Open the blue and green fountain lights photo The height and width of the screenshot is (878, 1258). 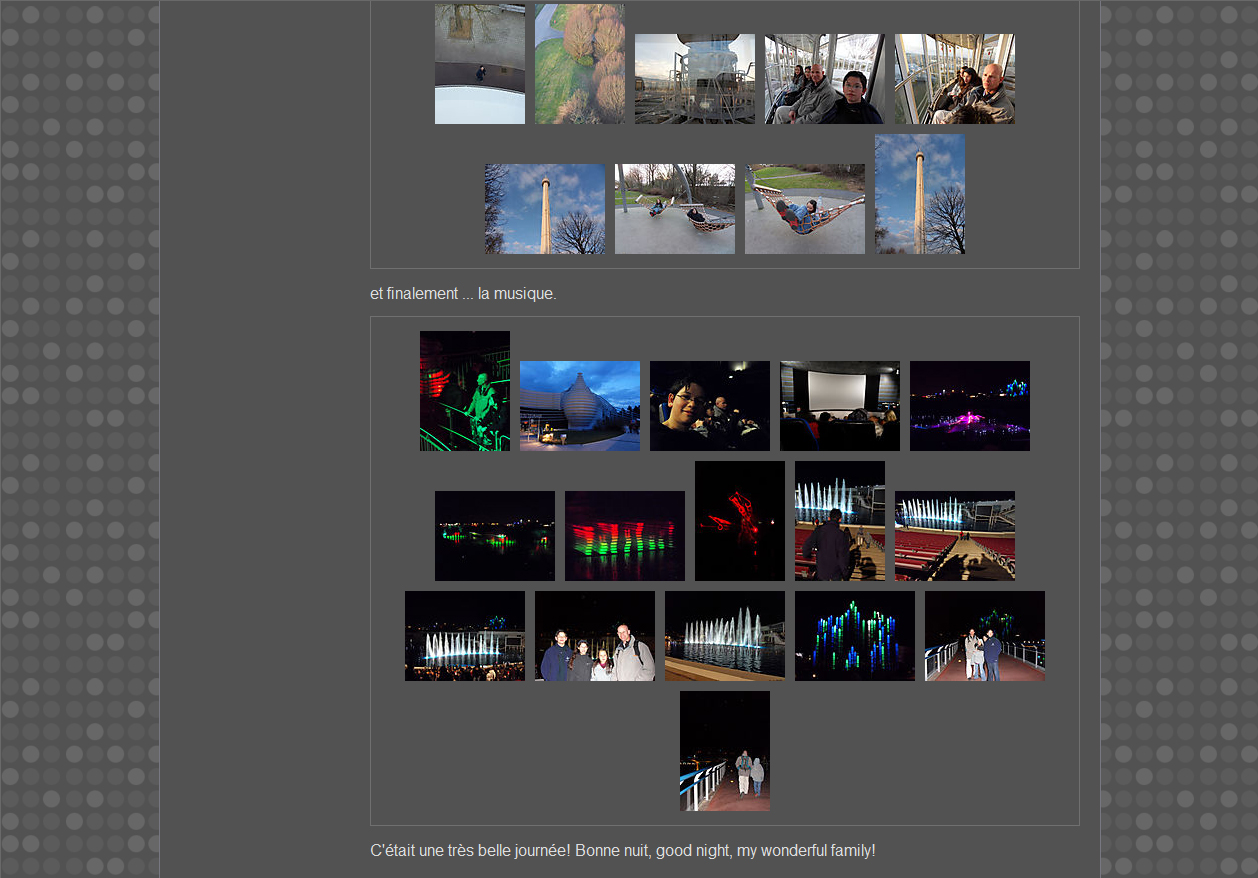tap(854, 636)
